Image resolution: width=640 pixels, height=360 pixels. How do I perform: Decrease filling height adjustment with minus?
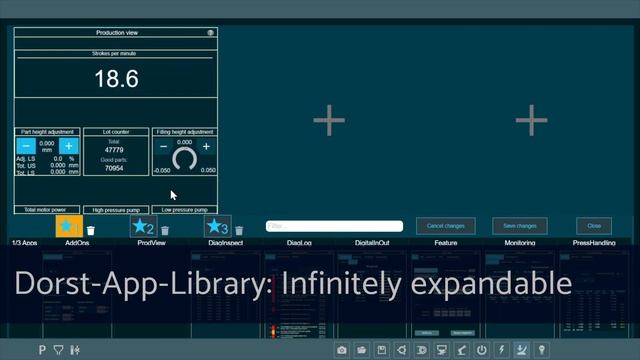point(163,147)
